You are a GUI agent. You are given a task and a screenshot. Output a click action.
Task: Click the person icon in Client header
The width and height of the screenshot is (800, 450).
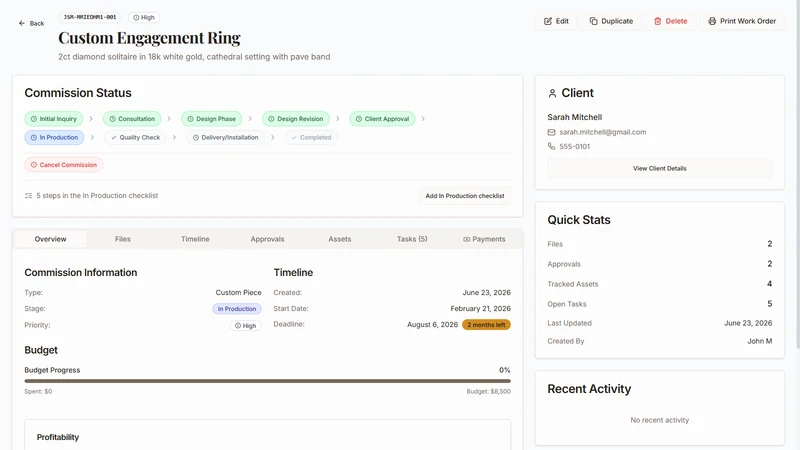[552, 93]
